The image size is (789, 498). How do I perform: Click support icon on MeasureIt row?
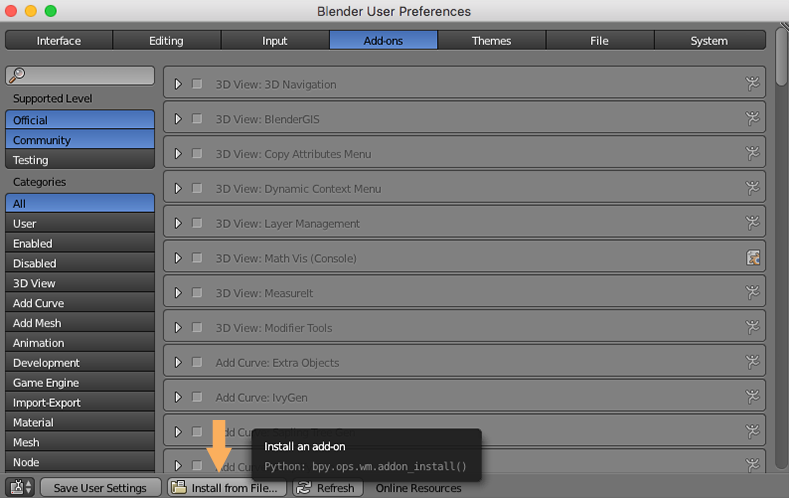point(752,292)
